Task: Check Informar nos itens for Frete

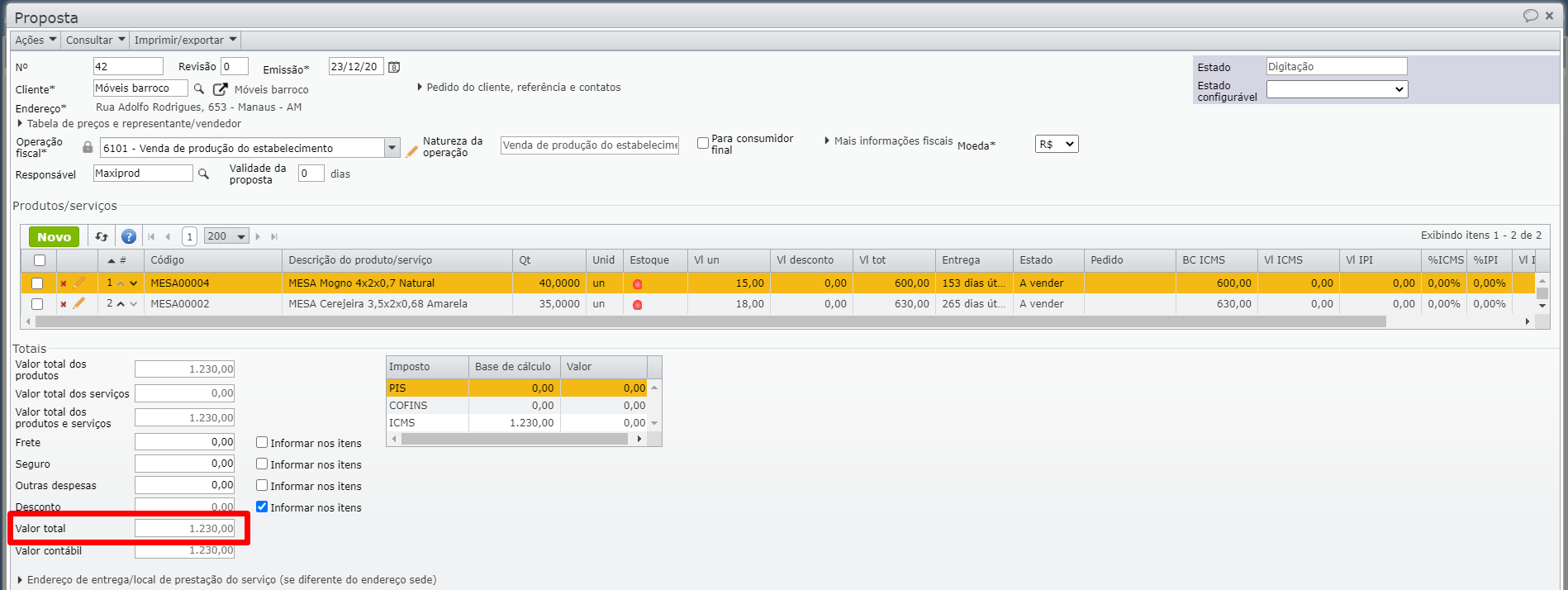Action: click(x=262, y=442)
